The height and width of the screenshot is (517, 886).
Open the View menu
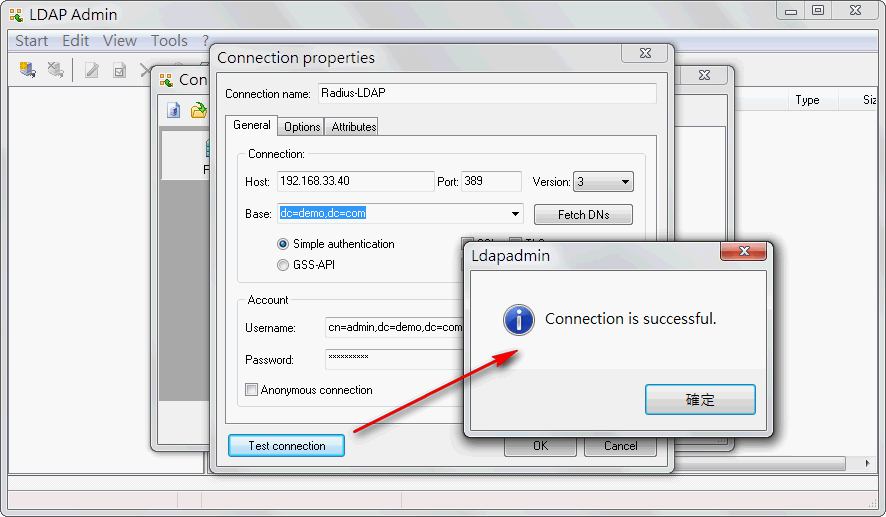(120, 41)
